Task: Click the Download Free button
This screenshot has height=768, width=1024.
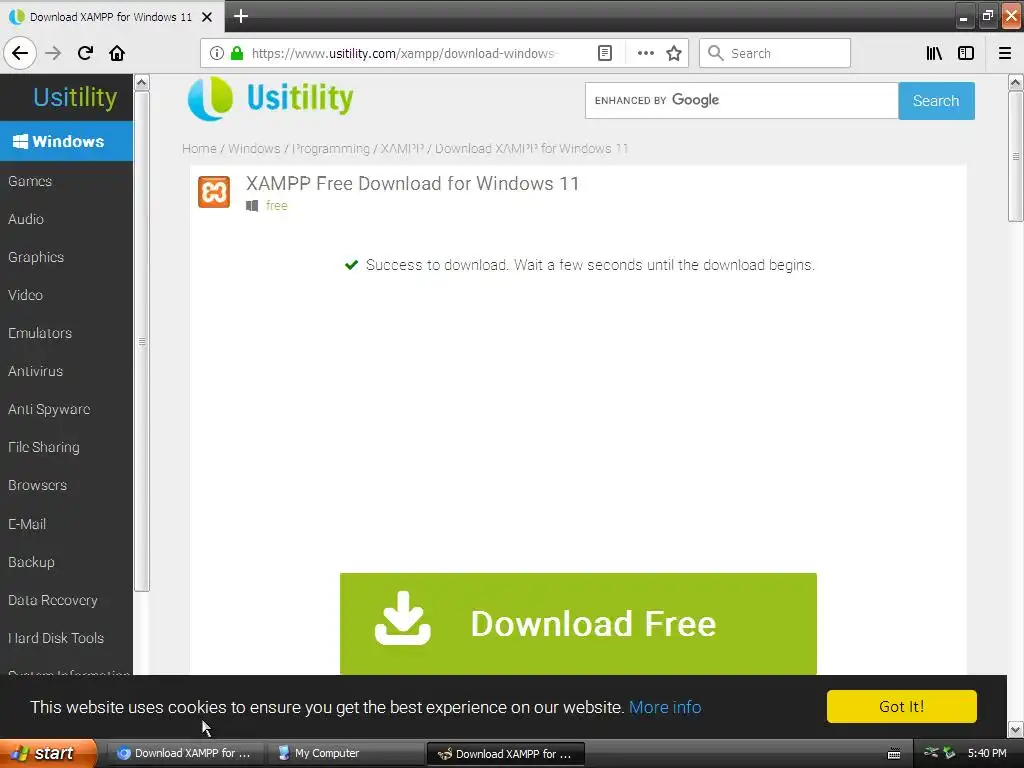Action: click(x=578, y=624)
